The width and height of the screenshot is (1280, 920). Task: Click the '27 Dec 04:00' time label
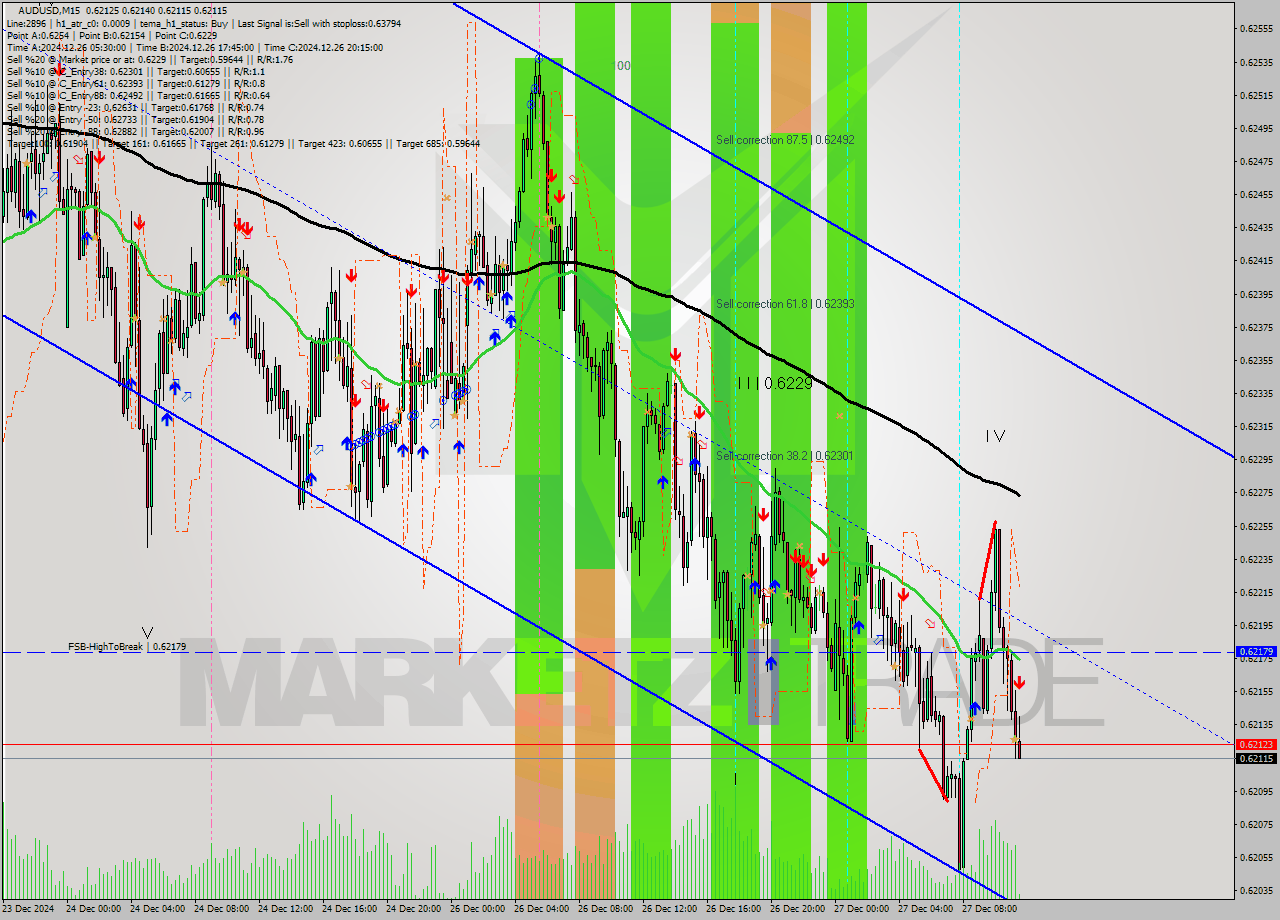[x=925, y=909]
